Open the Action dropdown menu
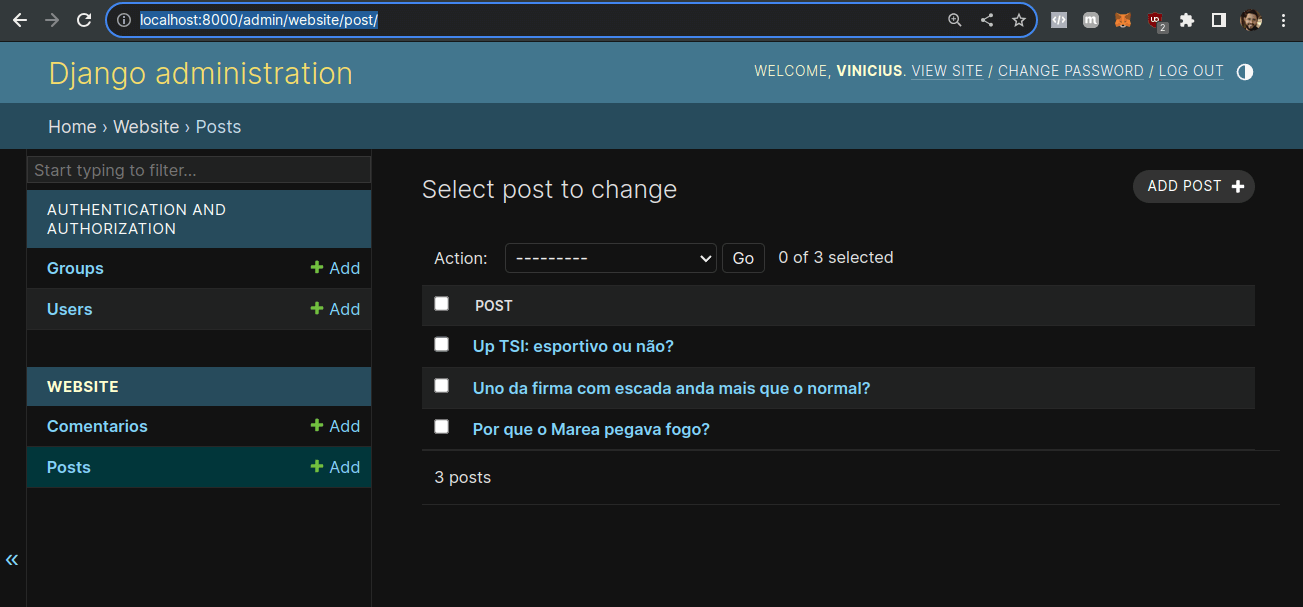 tap(610, 258)
